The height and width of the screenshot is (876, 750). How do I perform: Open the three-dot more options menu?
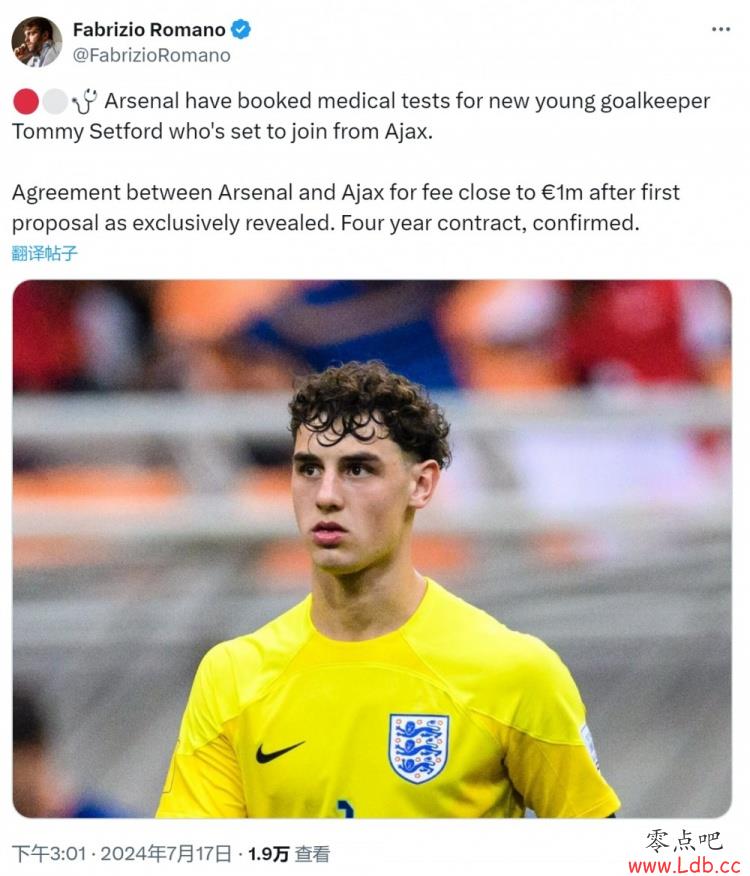tap(721, 29)
